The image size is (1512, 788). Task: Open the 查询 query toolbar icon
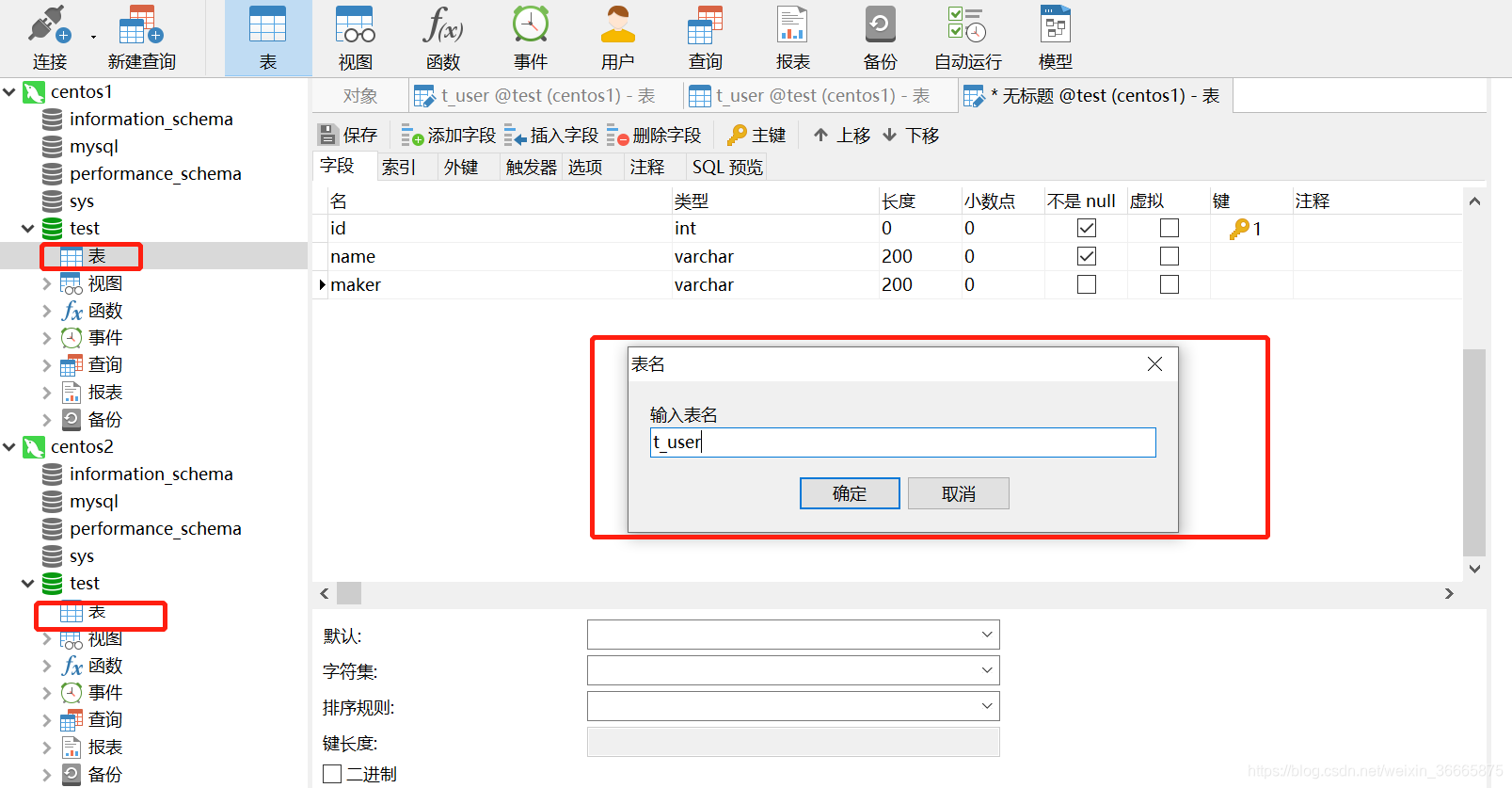[706, 38]
